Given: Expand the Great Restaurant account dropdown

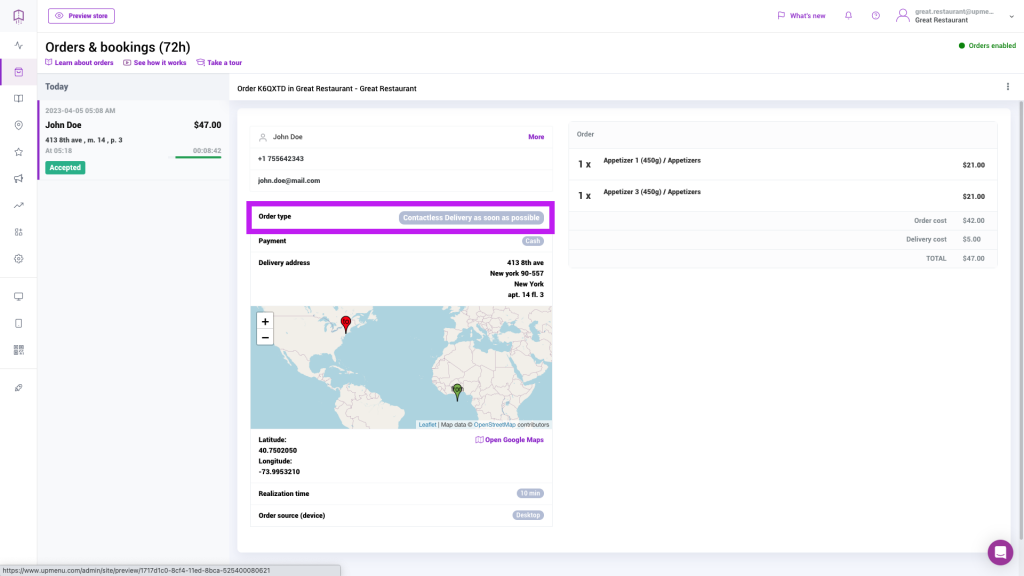Looking at the screenshot, I should click(x=1011, y=16).
